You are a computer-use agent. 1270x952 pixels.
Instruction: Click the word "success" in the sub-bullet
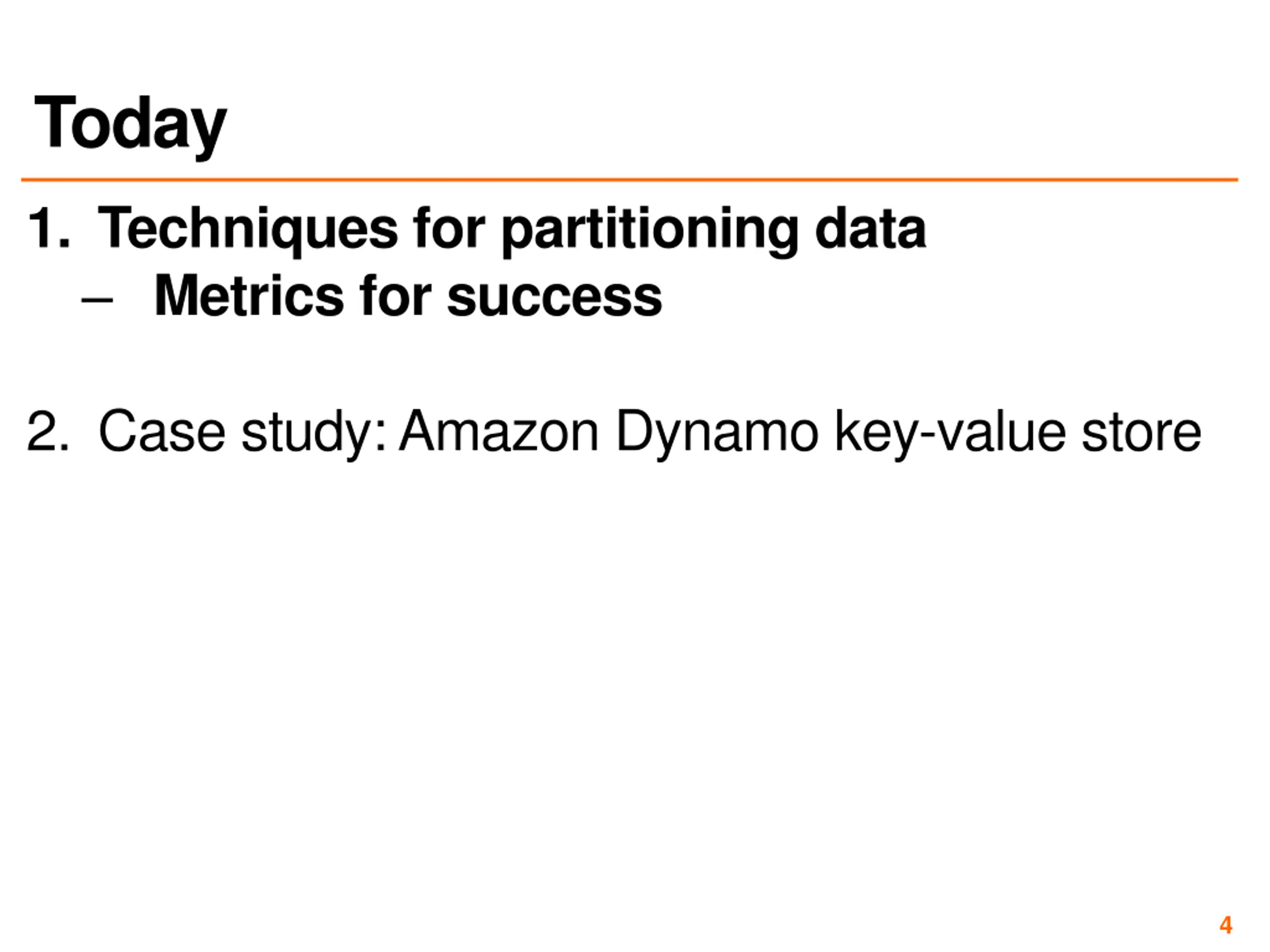[555, 299]
